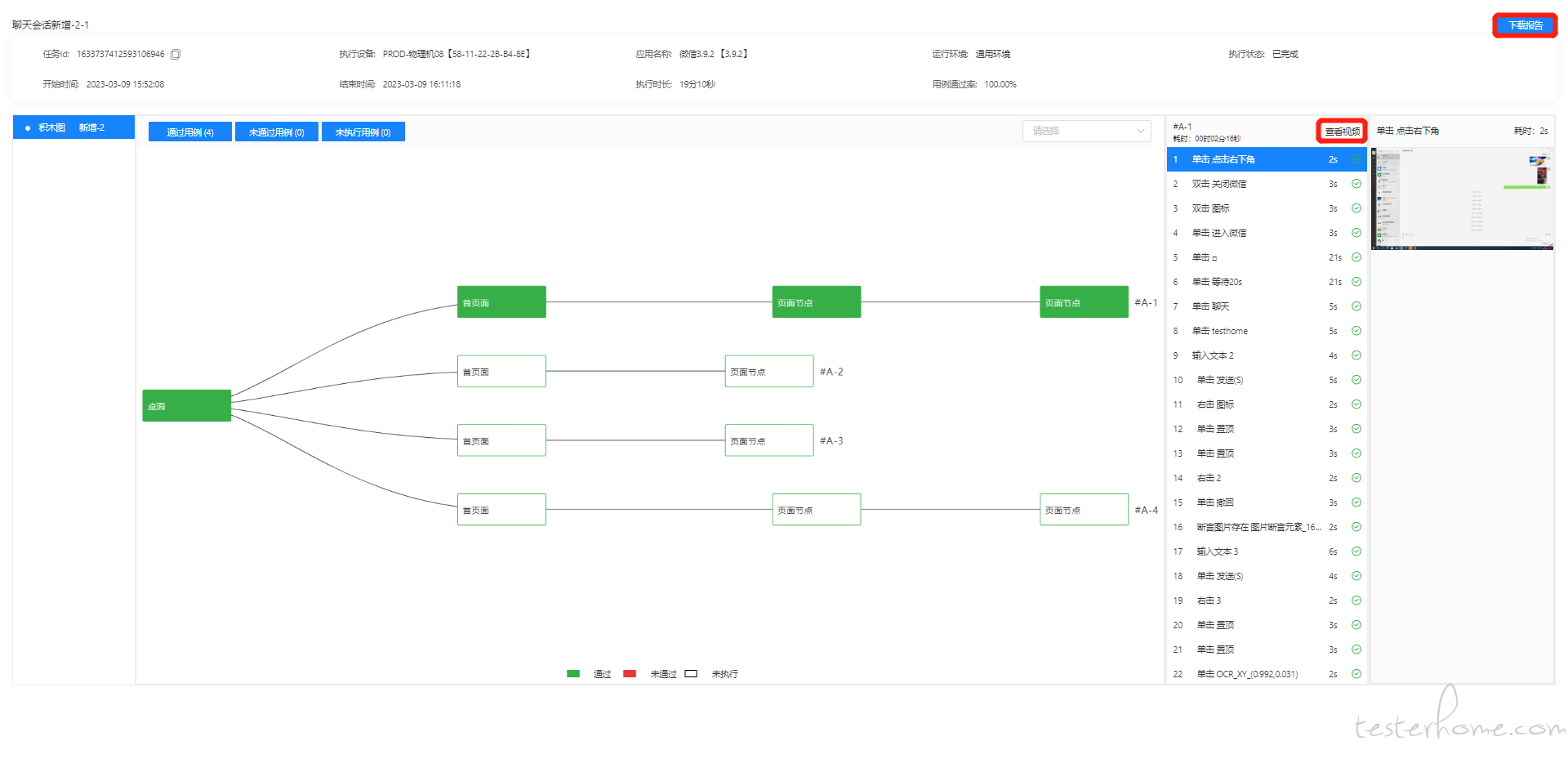Click the pass check icon for step 15 单击 撤回
Image resolution: width=1568 pixels, height=759 pixels.
pyautogui.click(x=1356, y=502)
